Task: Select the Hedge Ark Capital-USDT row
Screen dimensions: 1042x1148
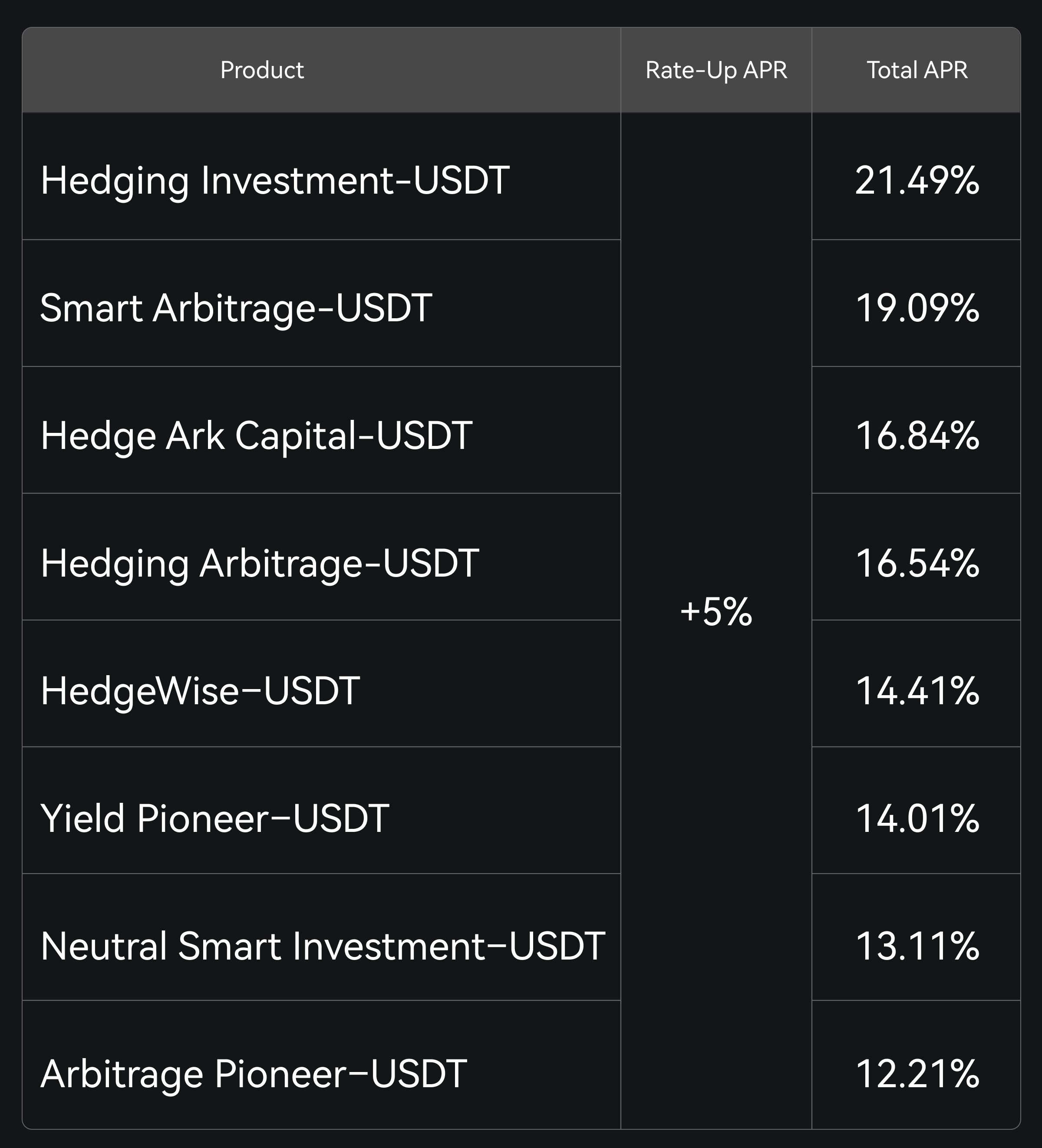Action: click(256, 435)
